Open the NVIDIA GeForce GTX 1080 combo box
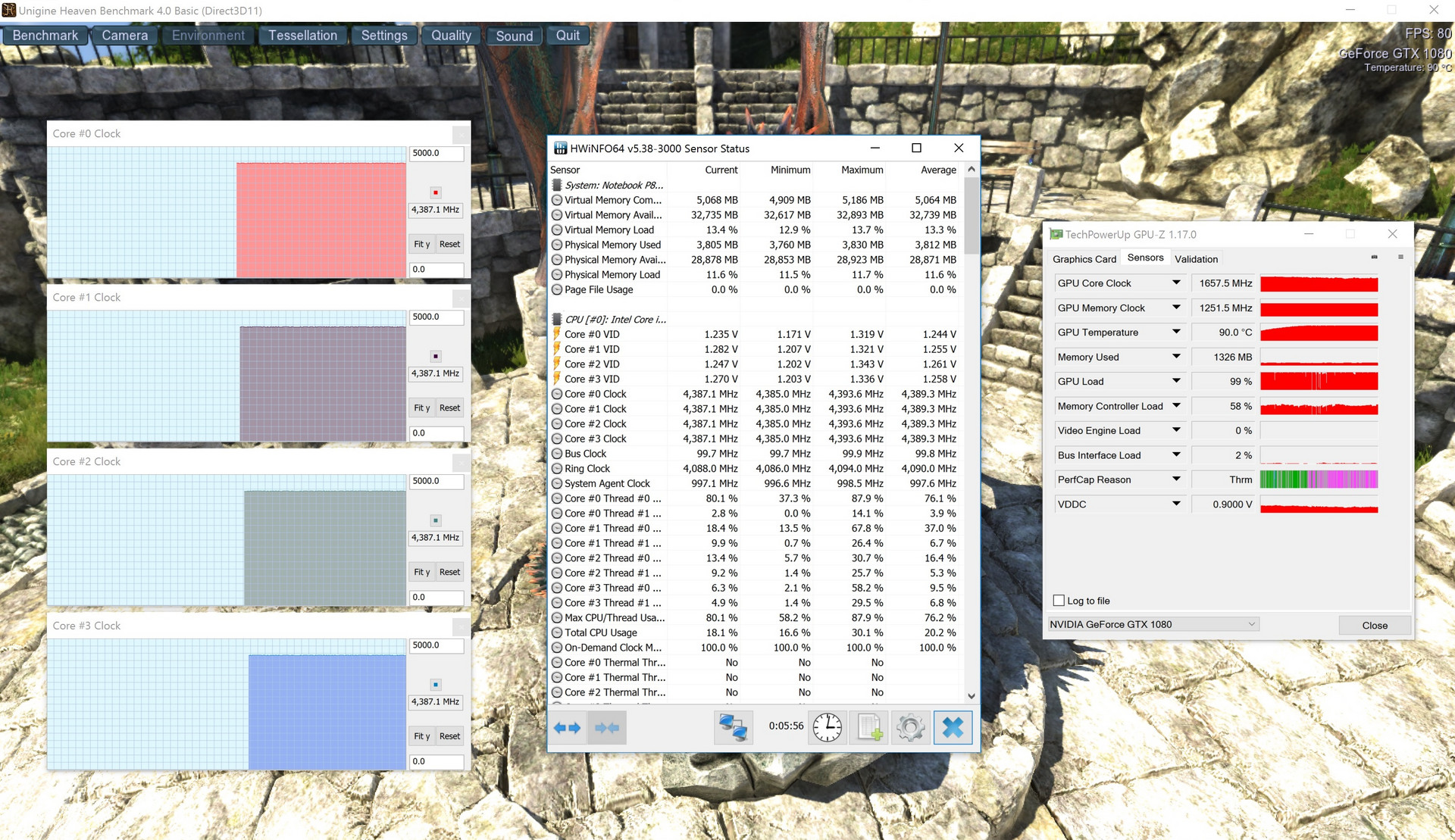This screenshot has height=840, width=1455. click(x=1153, y=624)
